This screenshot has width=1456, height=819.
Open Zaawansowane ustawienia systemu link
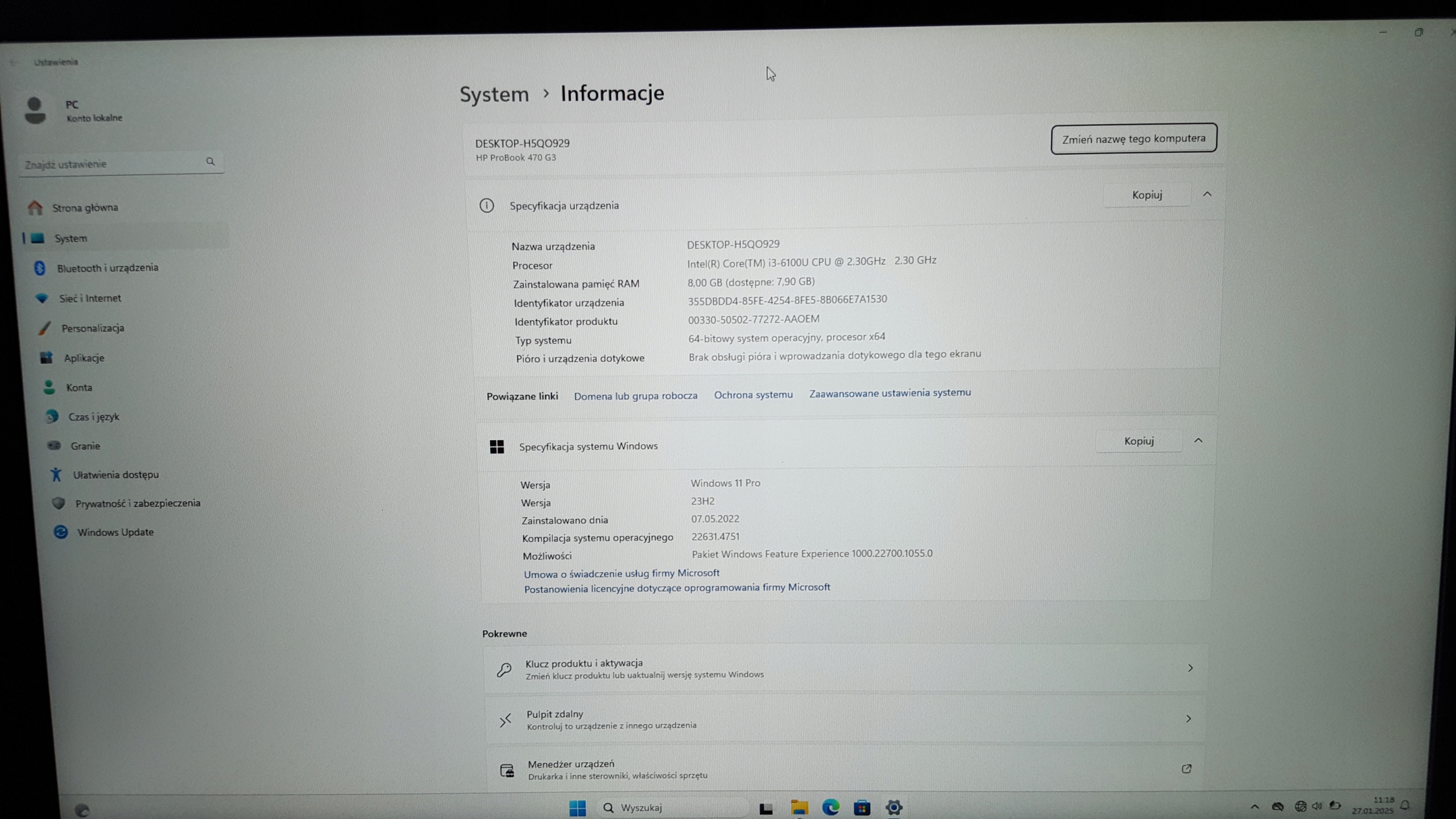890,393
